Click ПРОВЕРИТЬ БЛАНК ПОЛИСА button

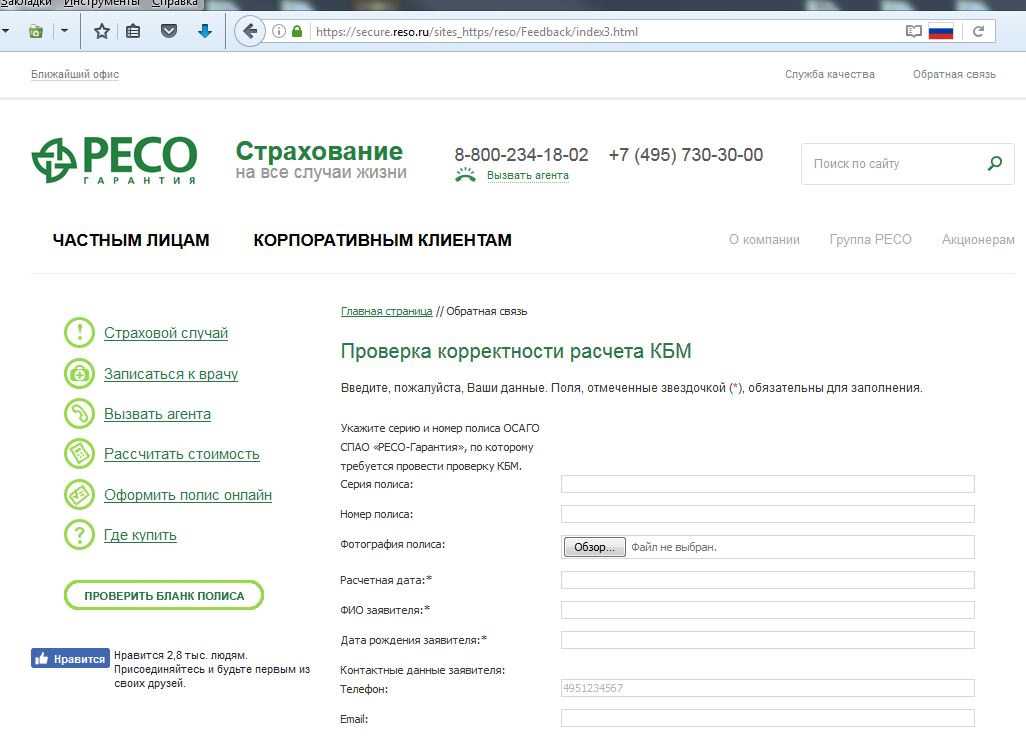pyautogui.click(x=164, y=595)
